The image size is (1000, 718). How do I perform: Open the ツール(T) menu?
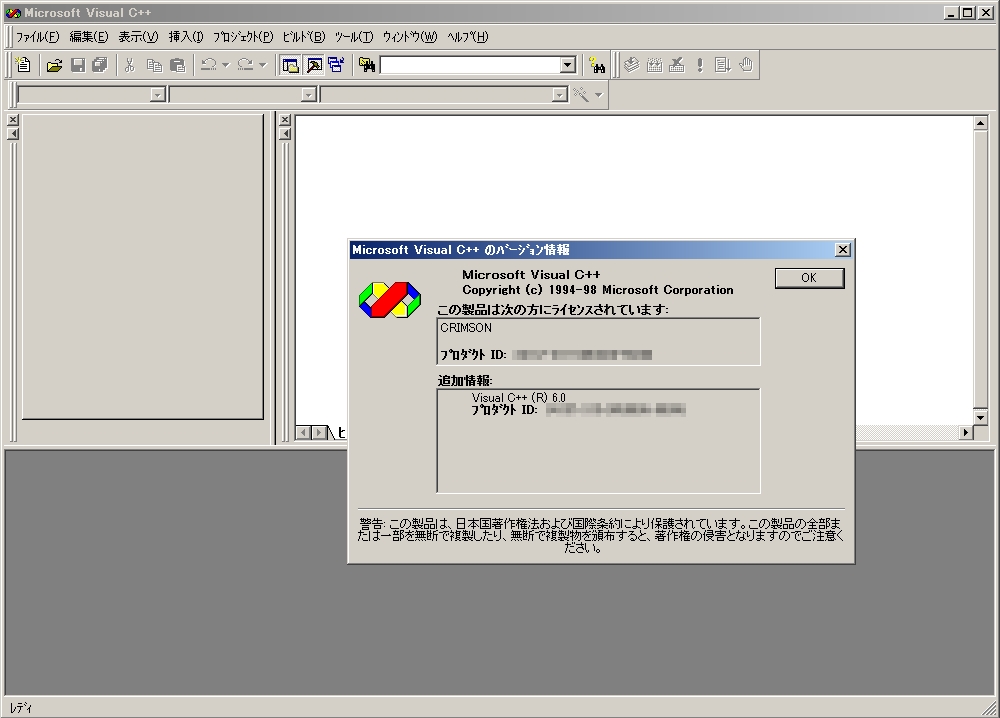(x=354, y=37)
